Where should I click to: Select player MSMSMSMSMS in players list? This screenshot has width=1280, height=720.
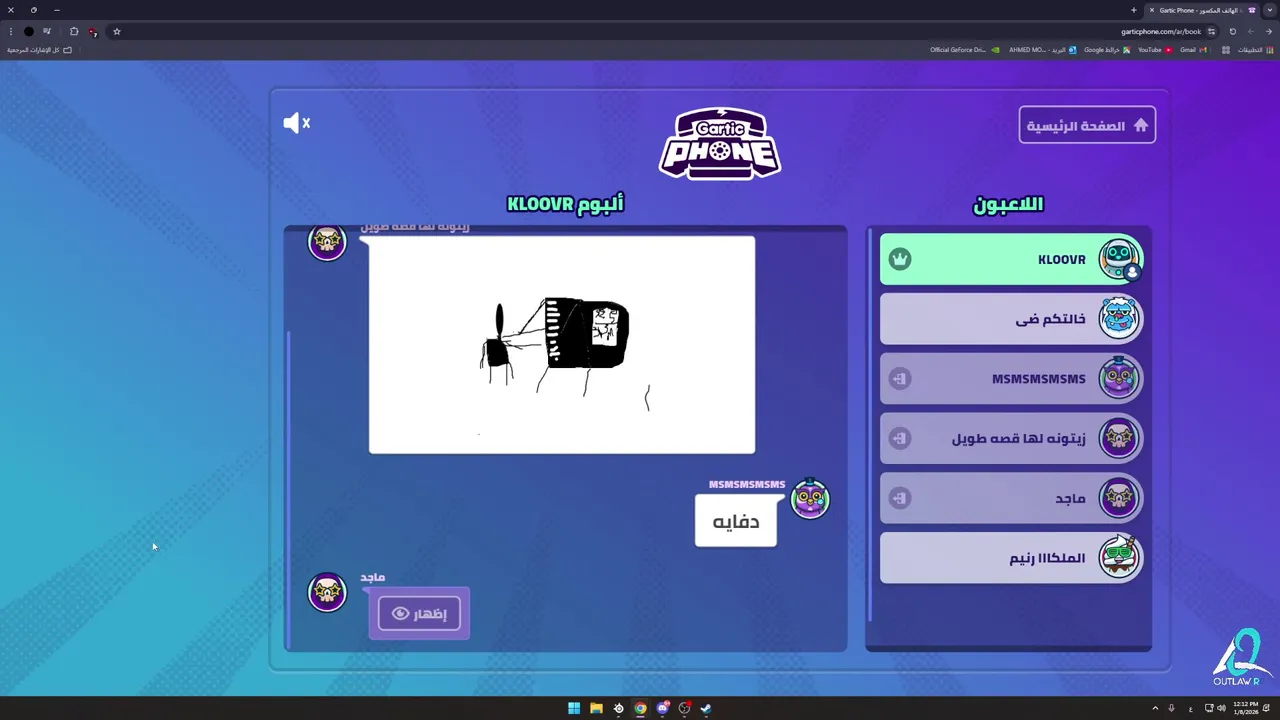tap(1011, 379)
